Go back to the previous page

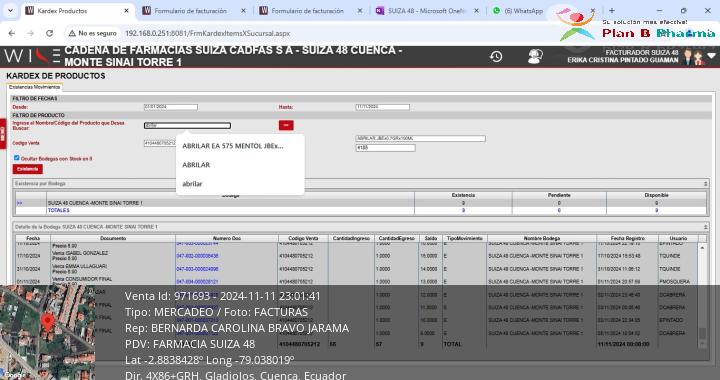[12, 34]
